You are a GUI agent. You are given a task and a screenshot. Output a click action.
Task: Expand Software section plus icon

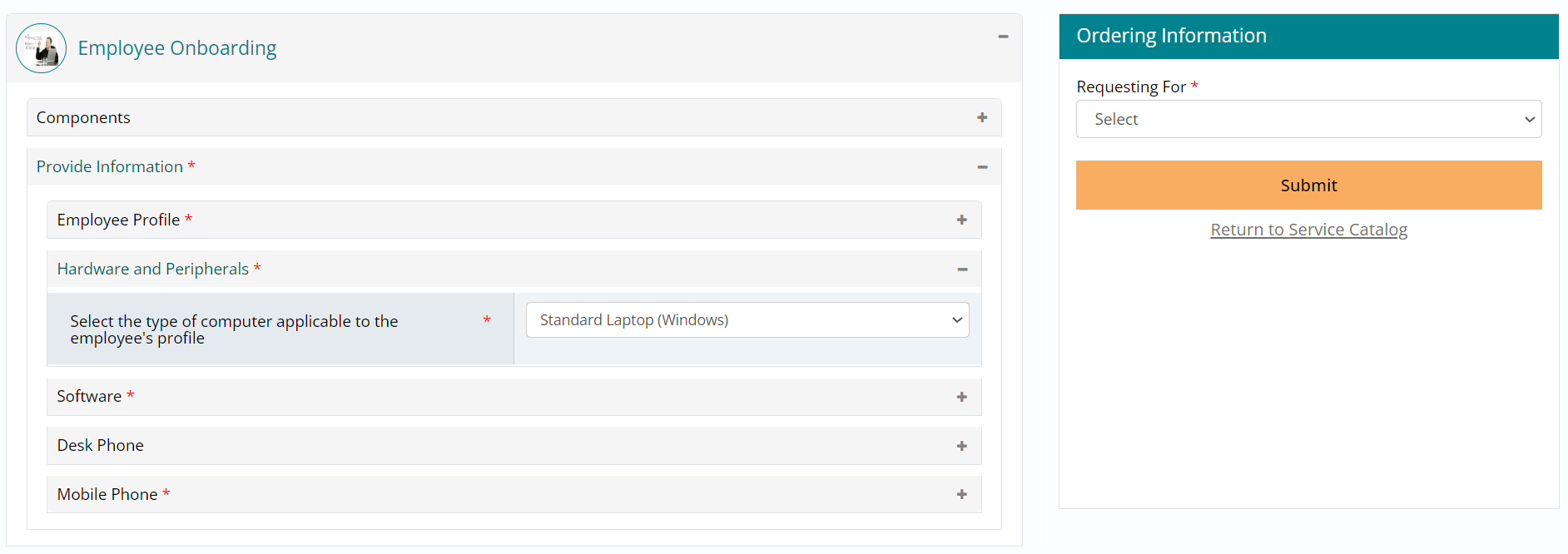pos(961,398)
